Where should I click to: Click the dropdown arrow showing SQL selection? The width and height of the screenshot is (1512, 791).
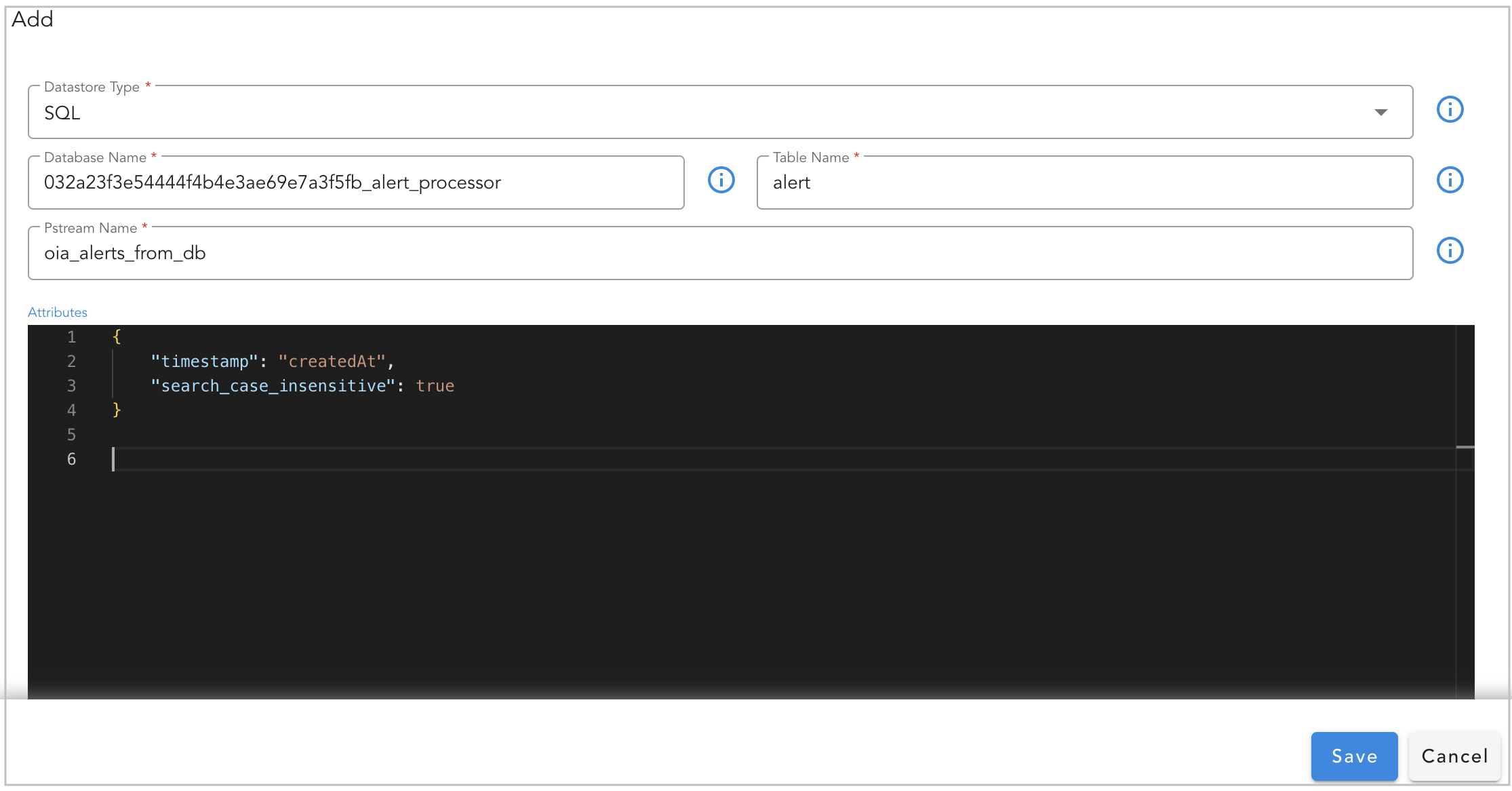coord(1381,112)
